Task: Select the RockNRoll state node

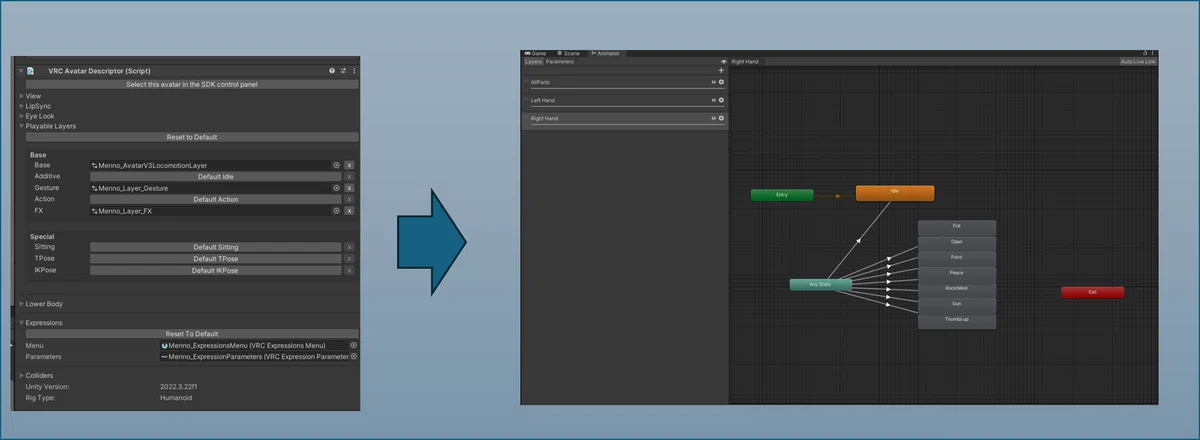Action: tap(957, 288)
